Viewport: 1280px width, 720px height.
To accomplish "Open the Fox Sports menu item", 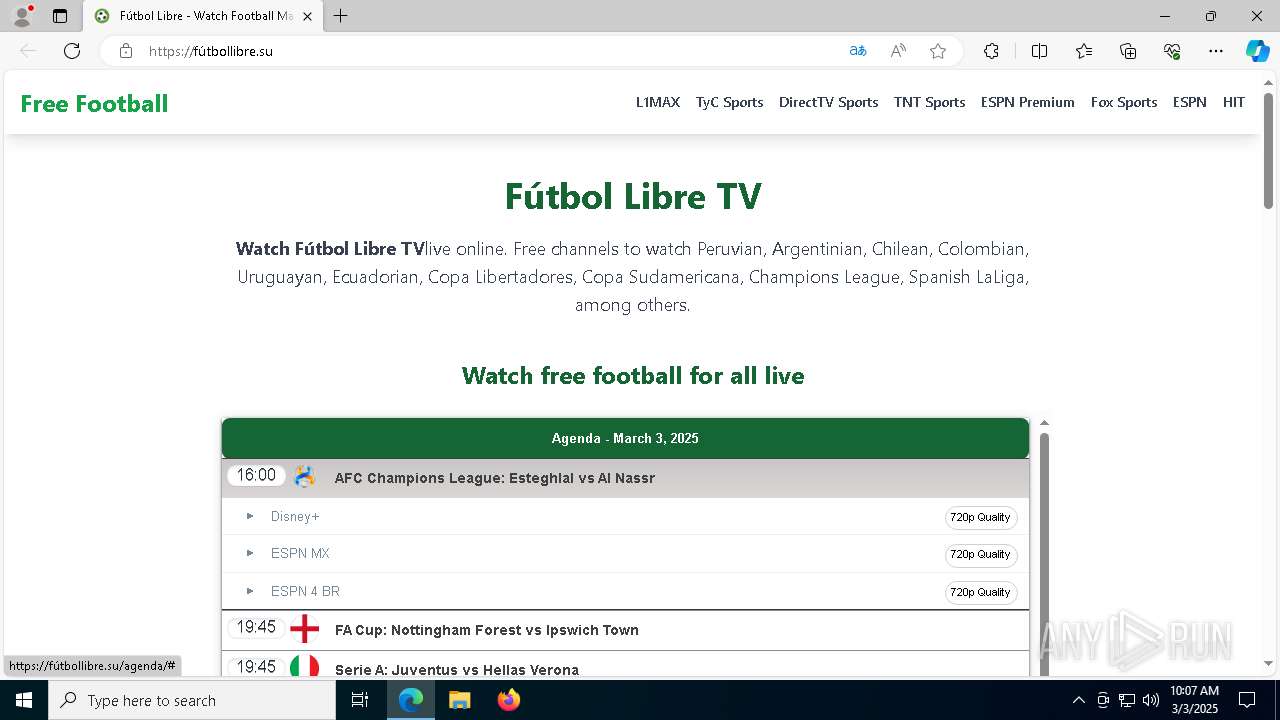I will tap(1124, 102).
